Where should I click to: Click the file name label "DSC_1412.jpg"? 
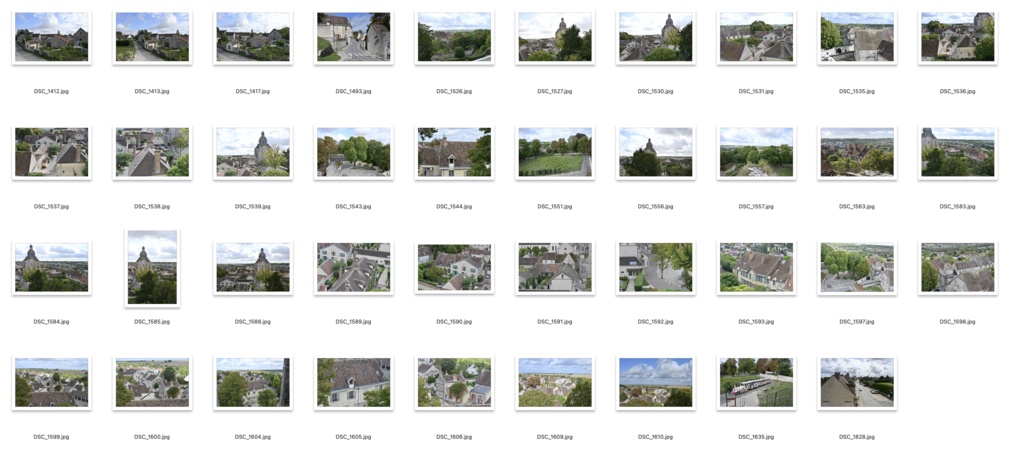click(52, 91)
